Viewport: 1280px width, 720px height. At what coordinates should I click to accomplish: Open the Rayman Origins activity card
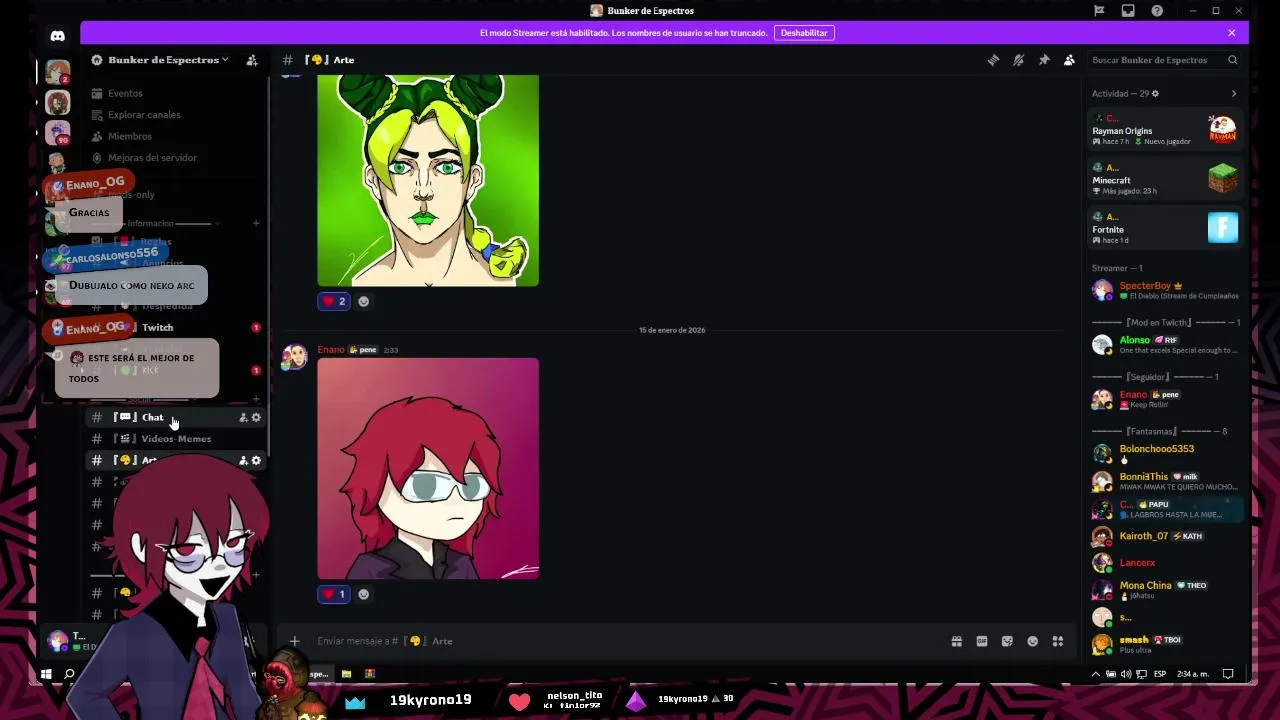[1165, 130]
